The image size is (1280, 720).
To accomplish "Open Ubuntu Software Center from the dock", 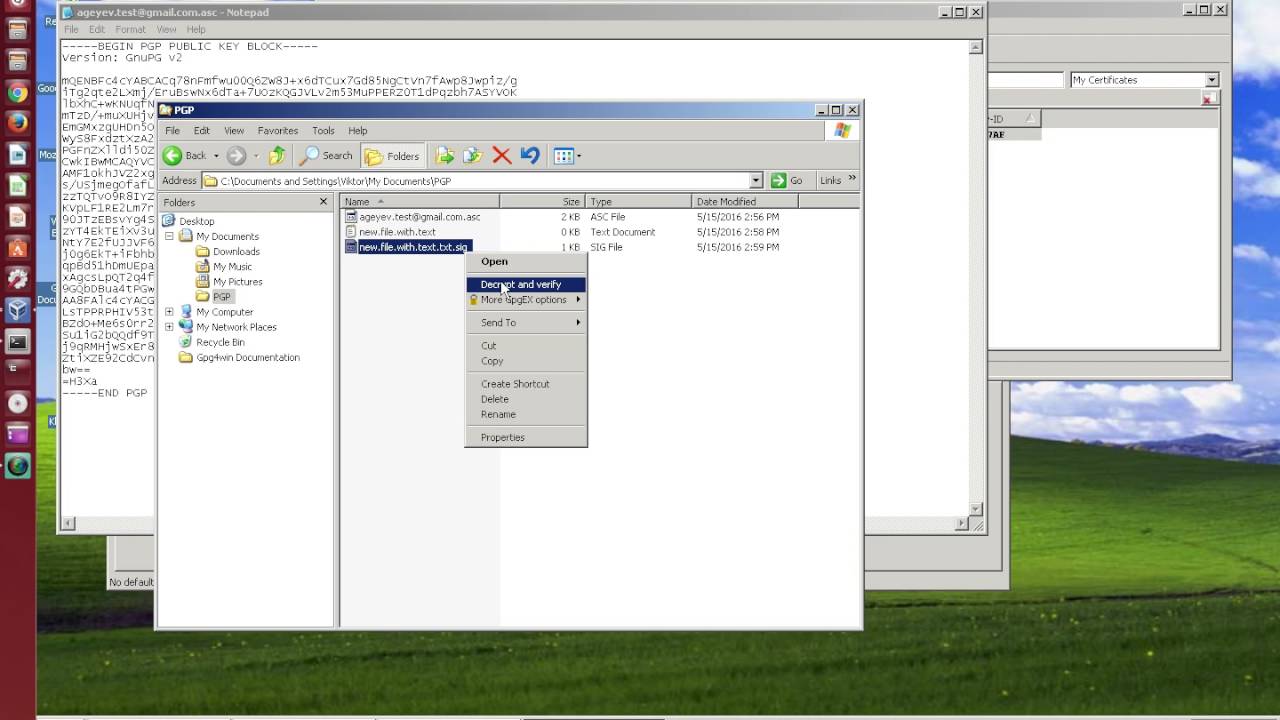I will 17,248.
